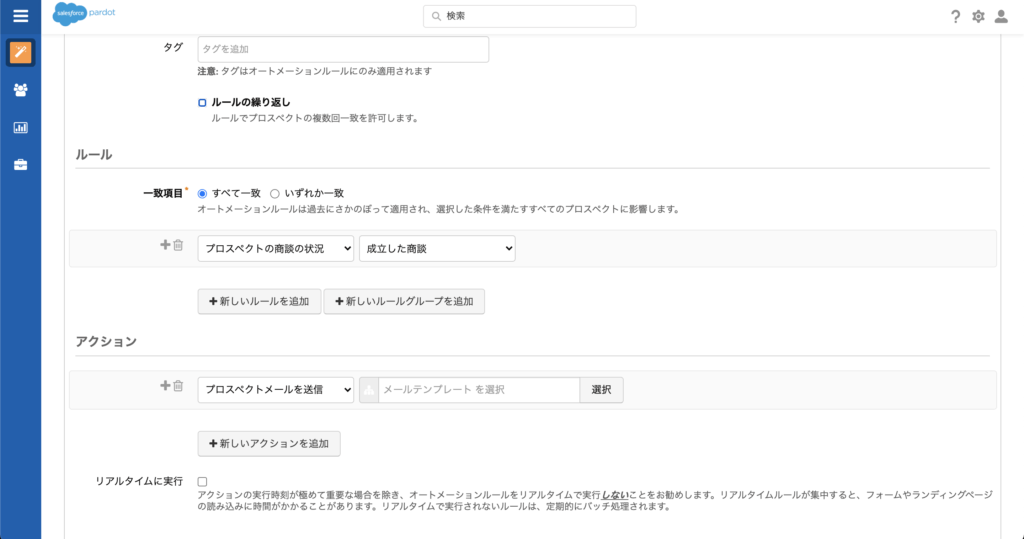This screenshot has width=1024, height=539.
Task: Click the Salesforce Pardot logo
Action: pos(84,14)
